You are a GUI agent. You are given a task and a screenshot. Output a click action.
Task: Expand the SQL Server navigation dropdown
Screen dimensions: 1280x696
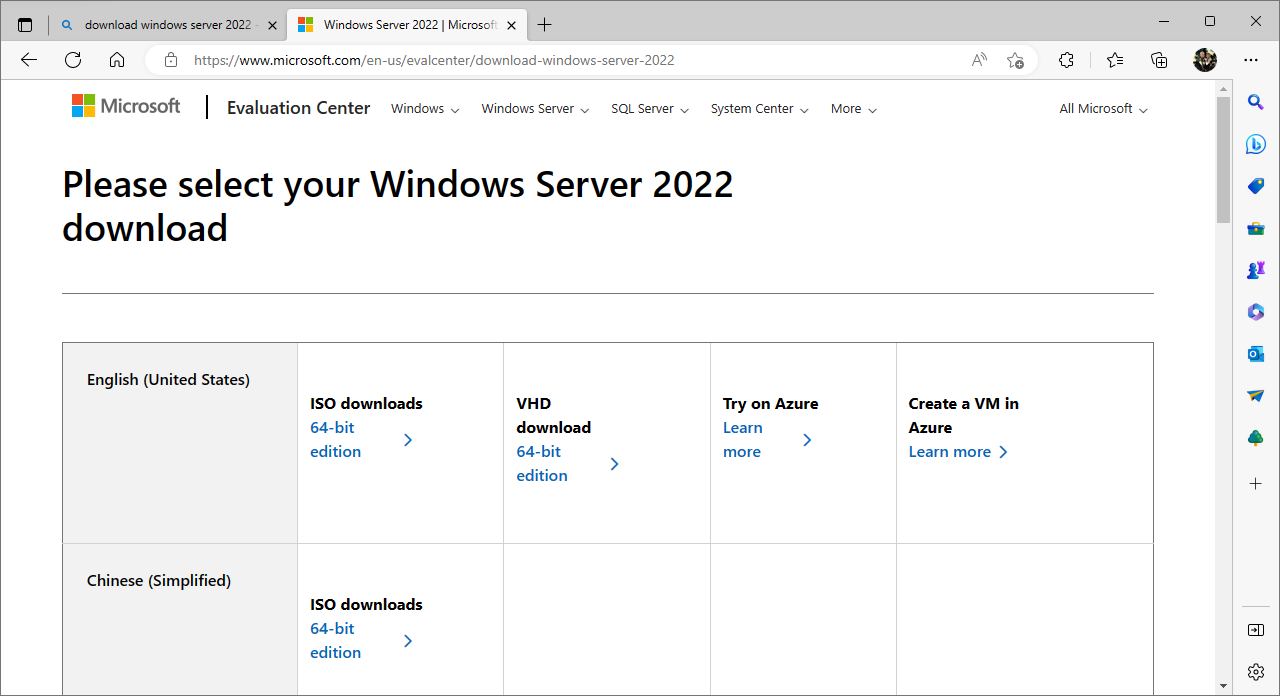(650, 109)
